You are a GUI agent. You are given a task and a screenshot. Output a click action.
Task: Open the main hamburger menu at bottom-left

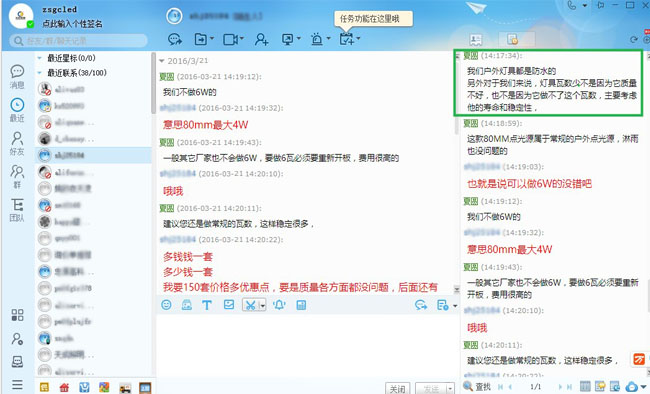click(17, 384)
